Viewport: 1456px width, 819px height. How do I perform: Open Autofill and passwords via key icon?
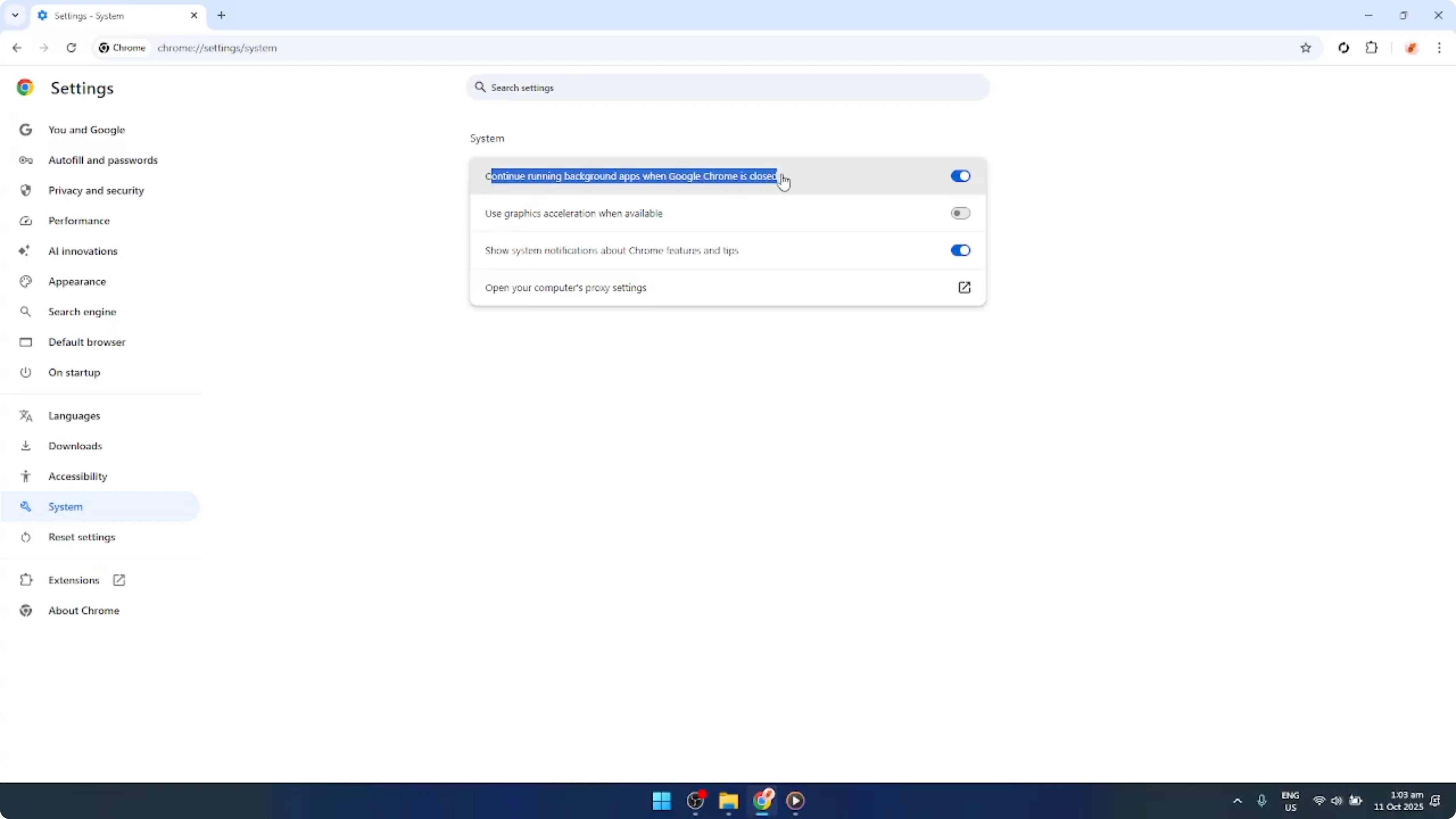pyautogui.click(x=25, y=160)
